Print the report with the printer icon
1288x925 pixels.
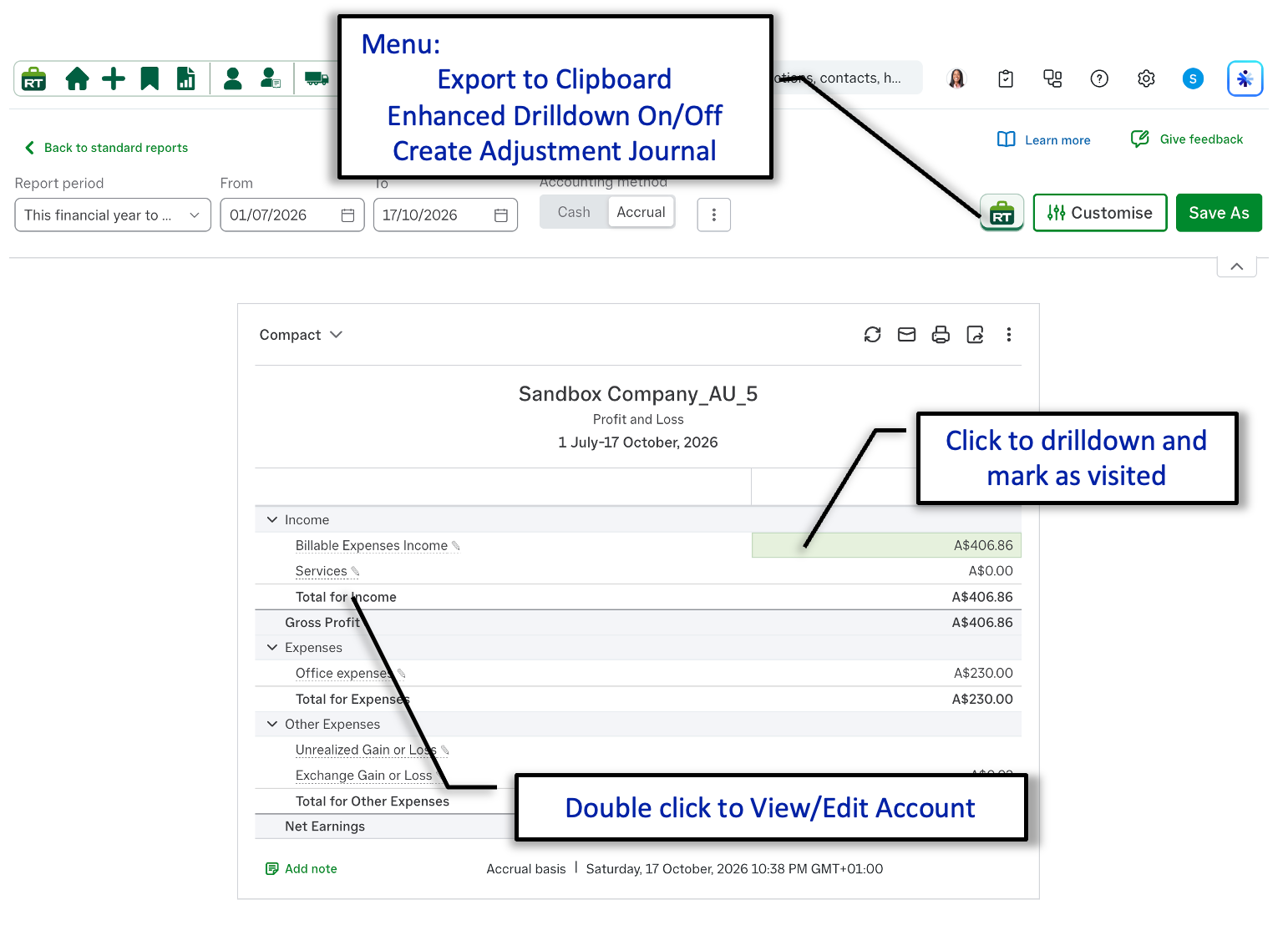click(941, 335)
